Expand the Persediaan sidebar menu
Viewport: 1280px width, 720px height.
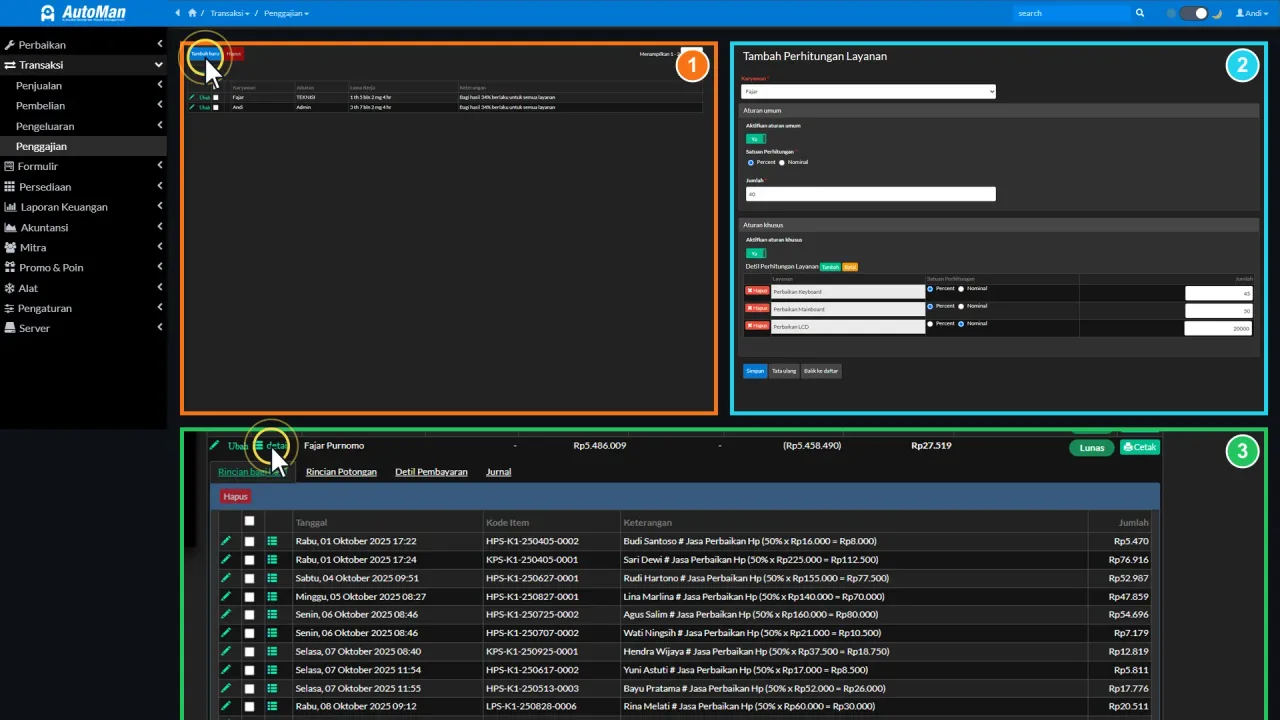pos(83,187)
